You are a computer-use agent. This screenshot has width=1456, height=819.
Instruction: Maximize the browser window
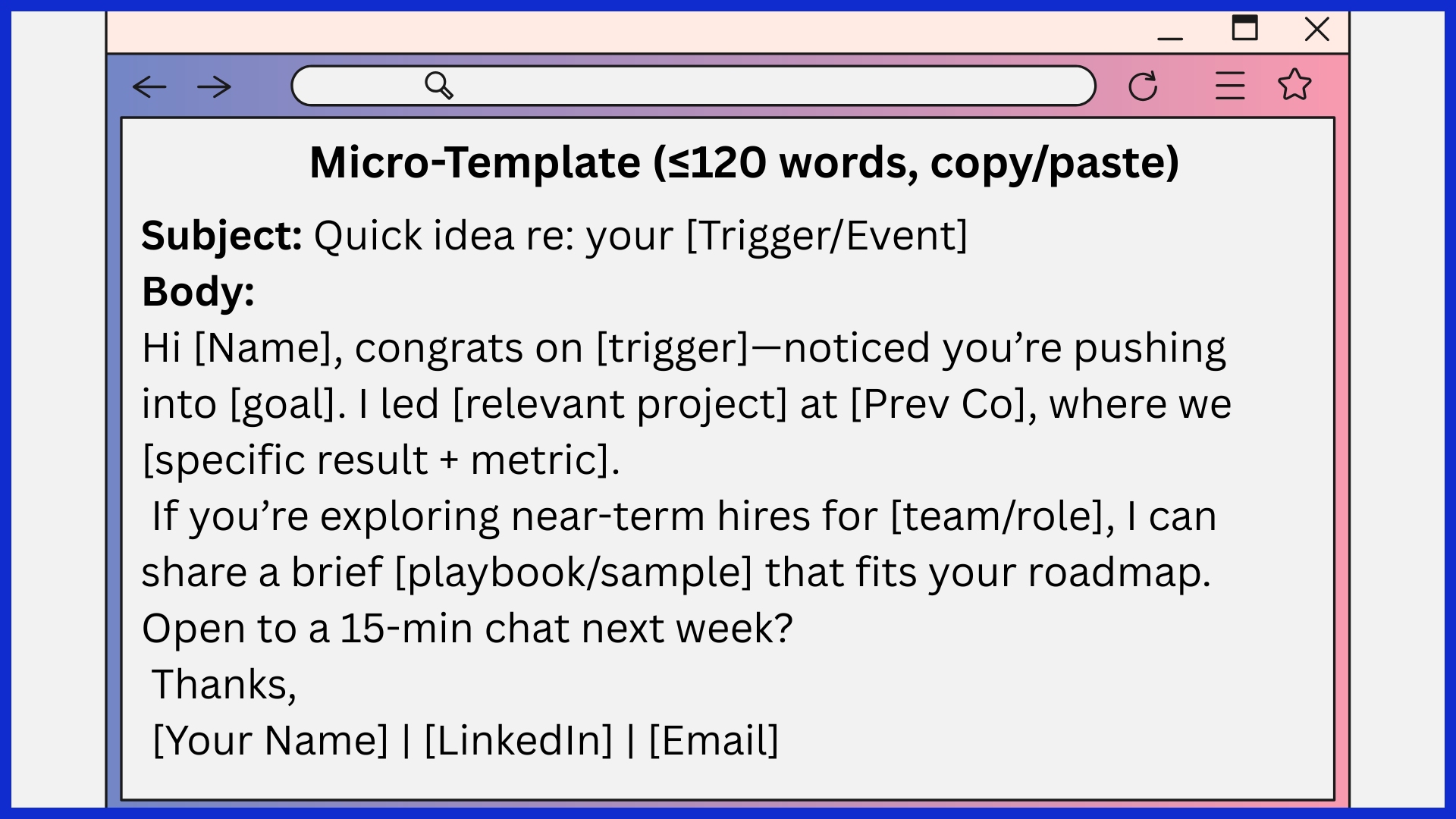[1244, 28]
